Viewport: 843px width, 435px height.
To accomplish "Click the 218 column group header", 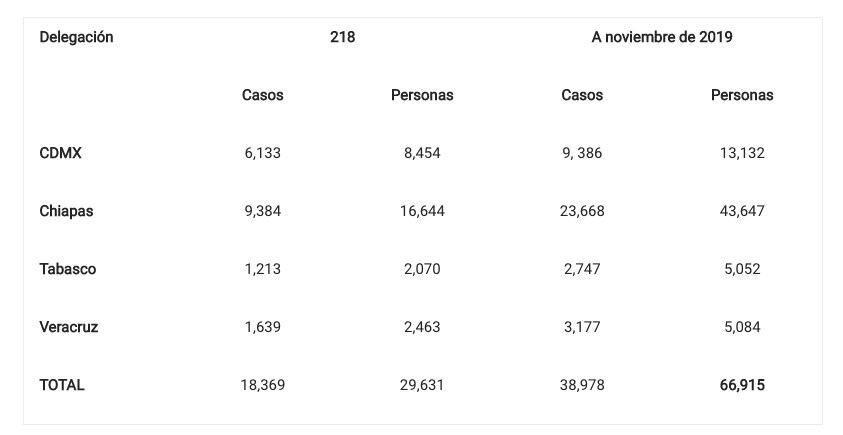I will pyautogui.click(x=342, y=37).
